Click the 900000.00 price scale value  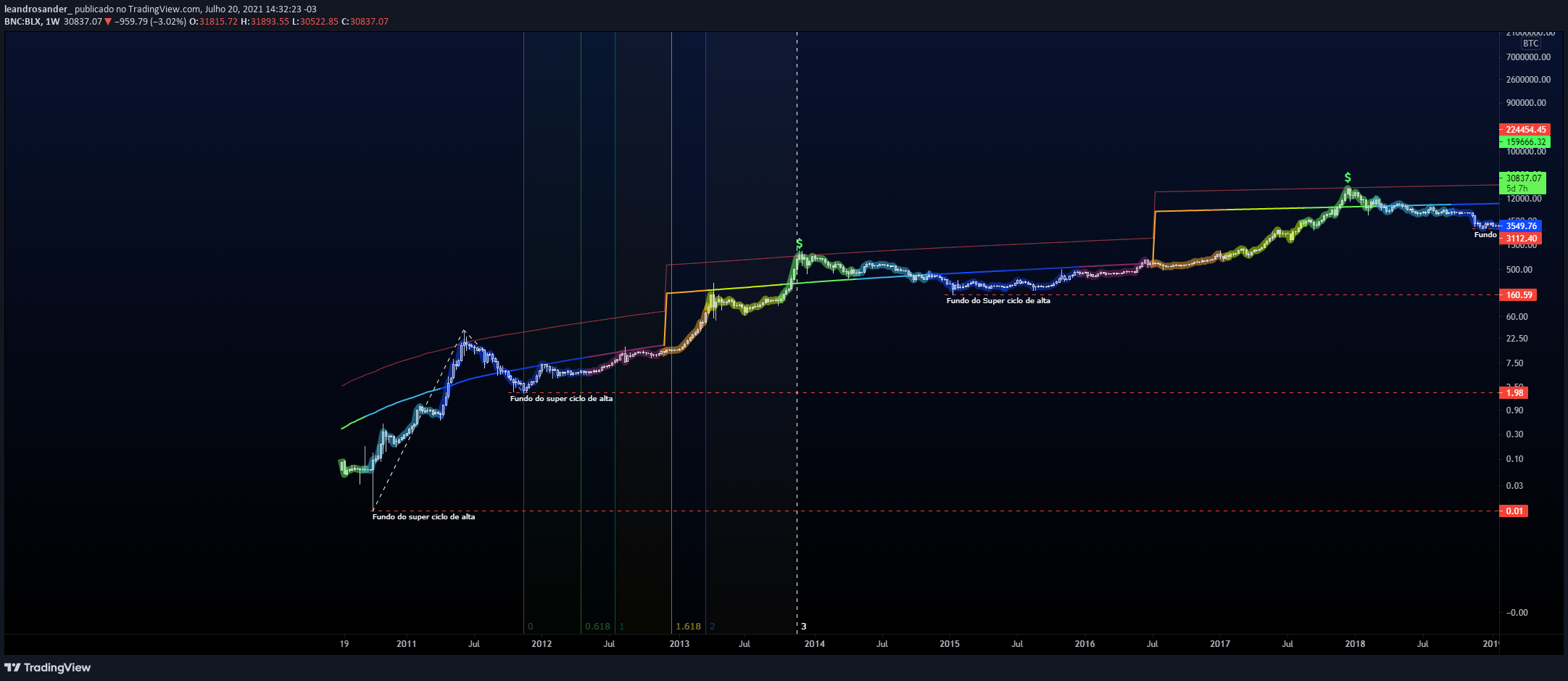1526,103
